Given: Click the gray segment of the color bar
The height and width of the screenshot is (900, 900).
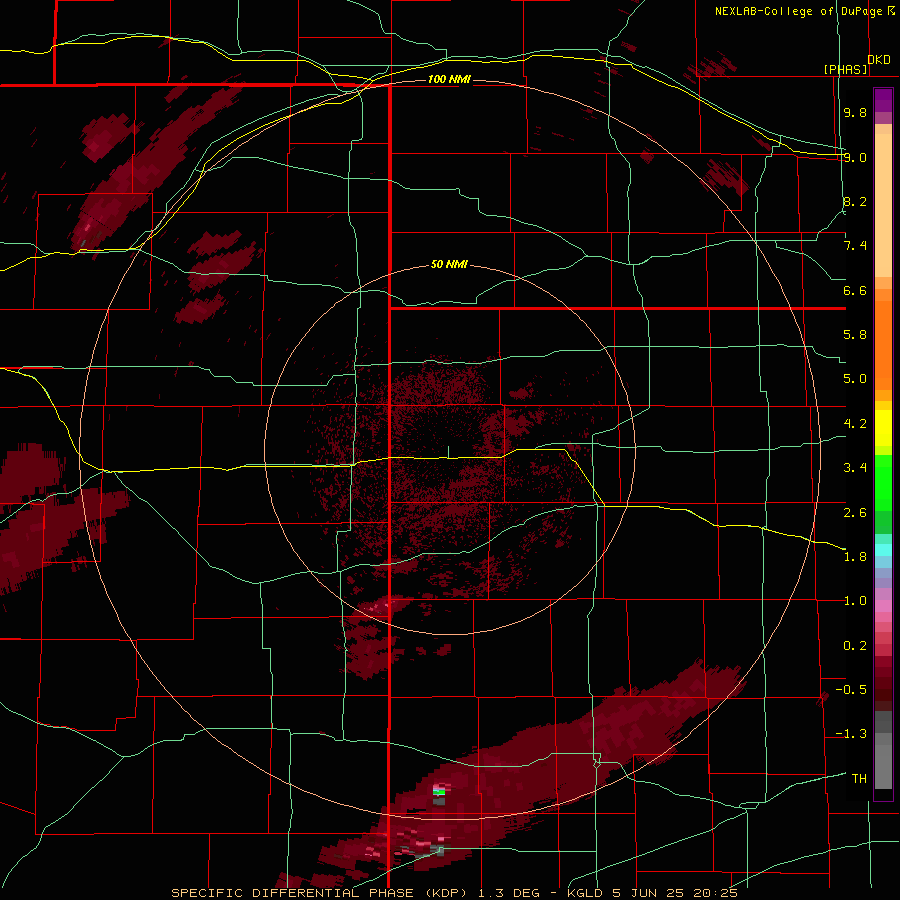Looking at the screenshot, I should (883, 750).
